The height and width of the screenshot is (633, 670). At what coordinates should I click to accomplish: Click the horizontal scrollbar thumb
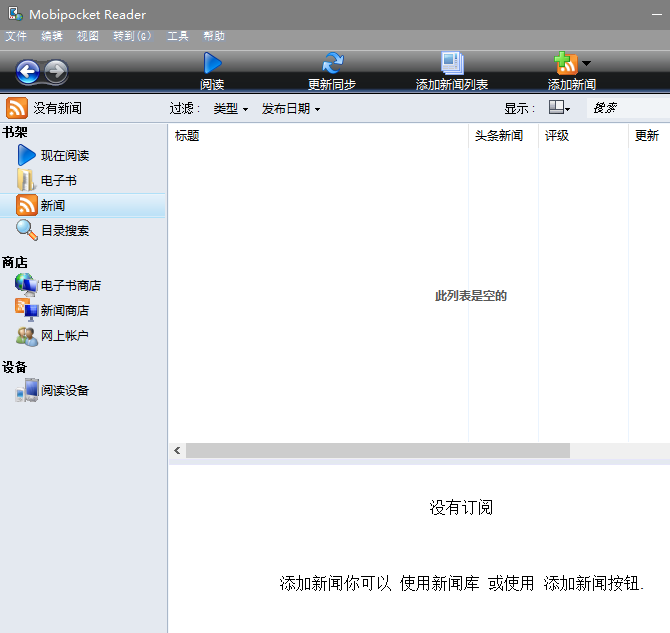click(x=378, y=450)
